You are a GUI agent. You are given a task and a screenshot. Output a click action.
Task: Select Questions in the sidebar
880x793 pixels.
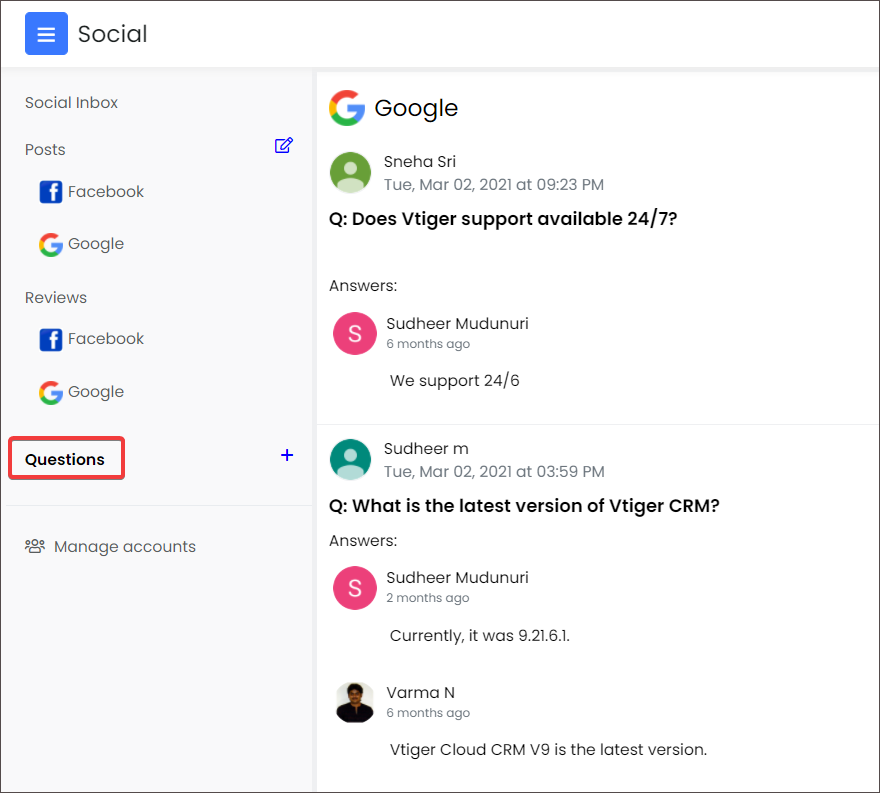click(x=65, y=459)
